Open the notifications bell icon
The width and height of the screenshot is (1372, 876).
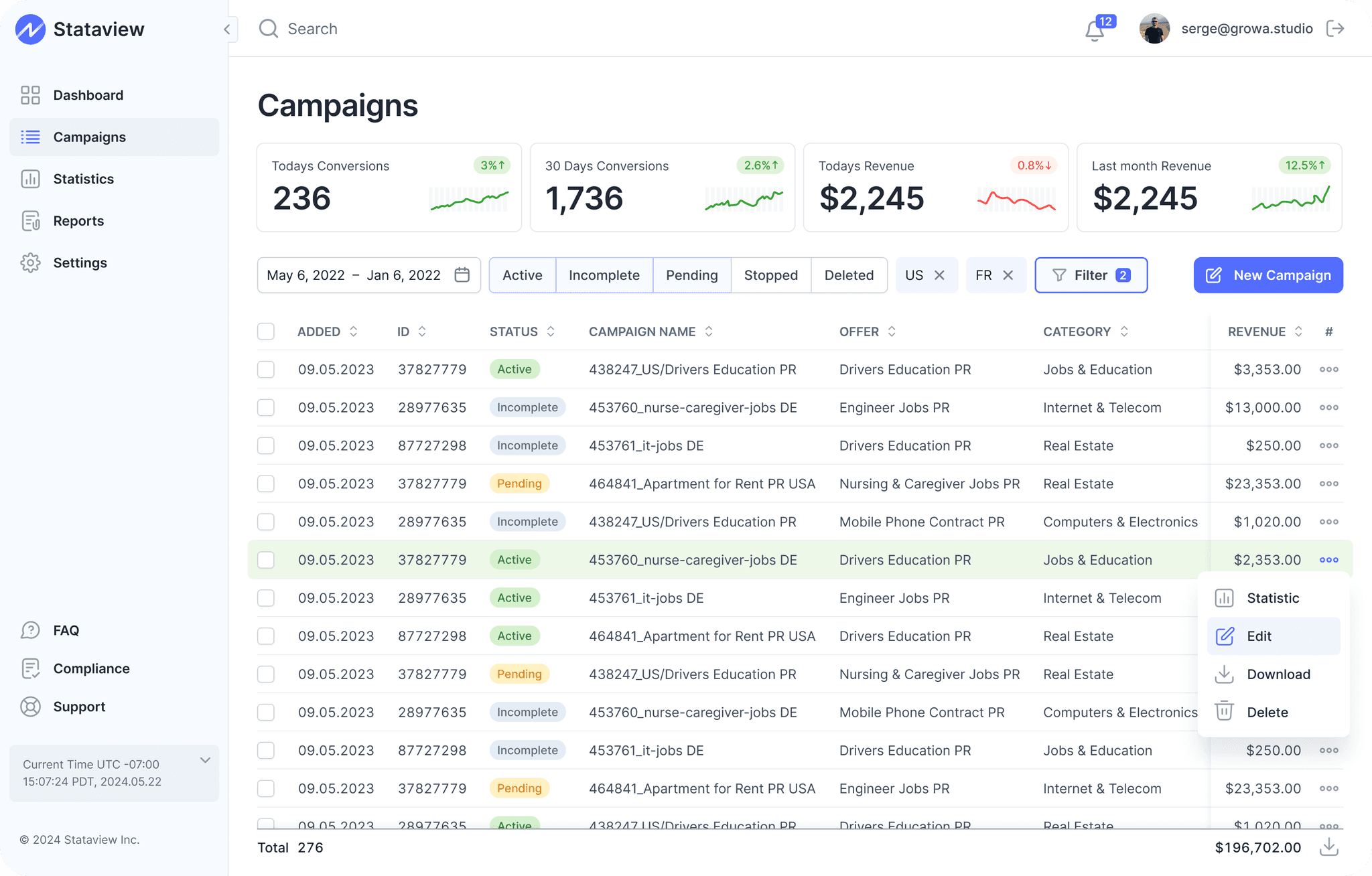coord(1095,30)
